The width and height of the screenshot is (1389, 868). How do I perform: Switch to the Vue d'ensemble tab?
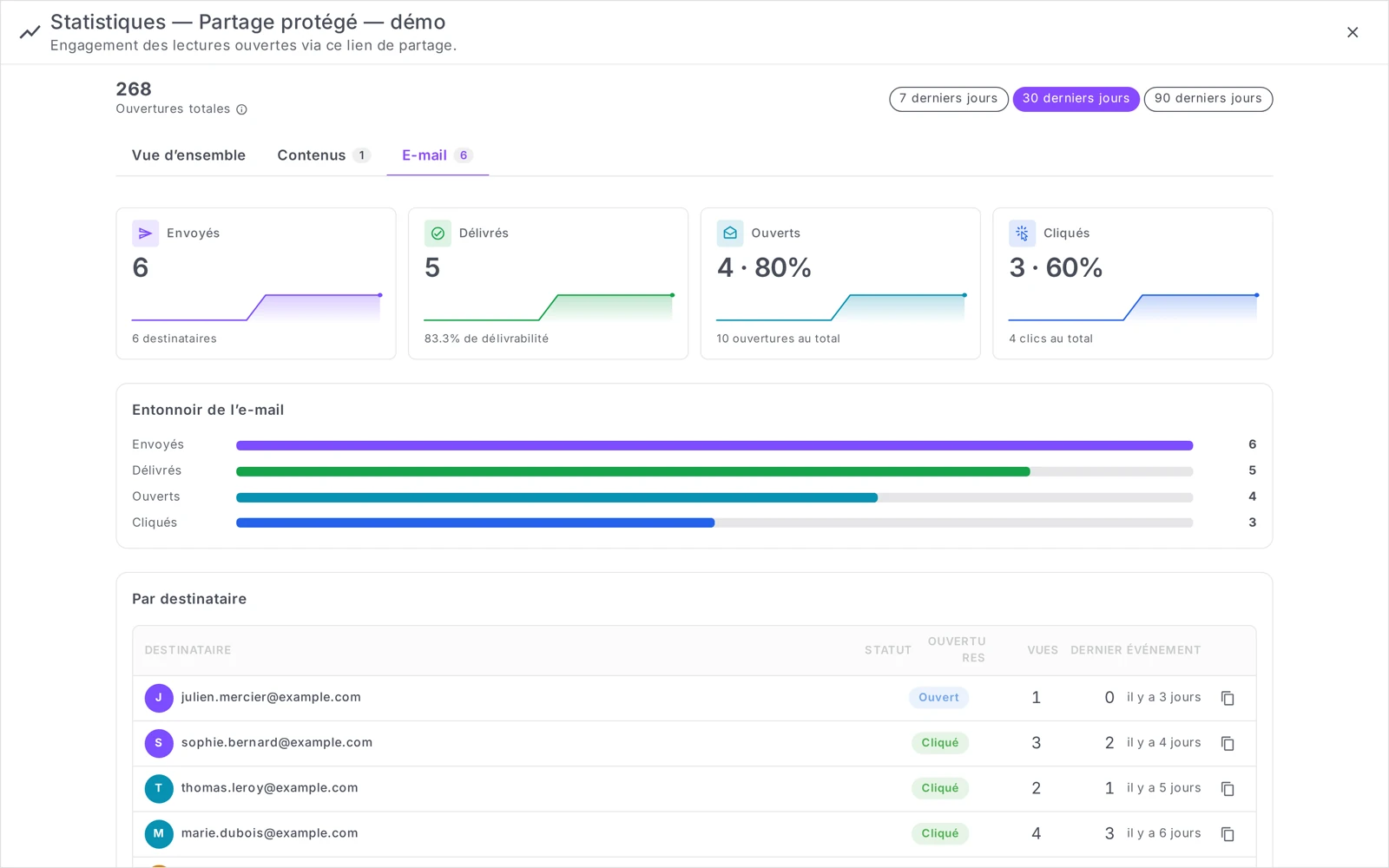tap(188, 155)
